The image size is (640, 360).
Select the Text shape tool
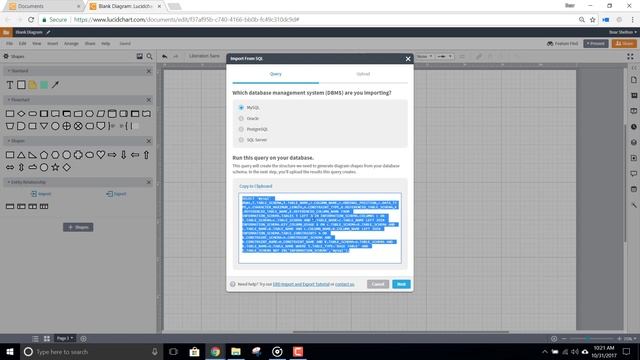pos(10,85)
